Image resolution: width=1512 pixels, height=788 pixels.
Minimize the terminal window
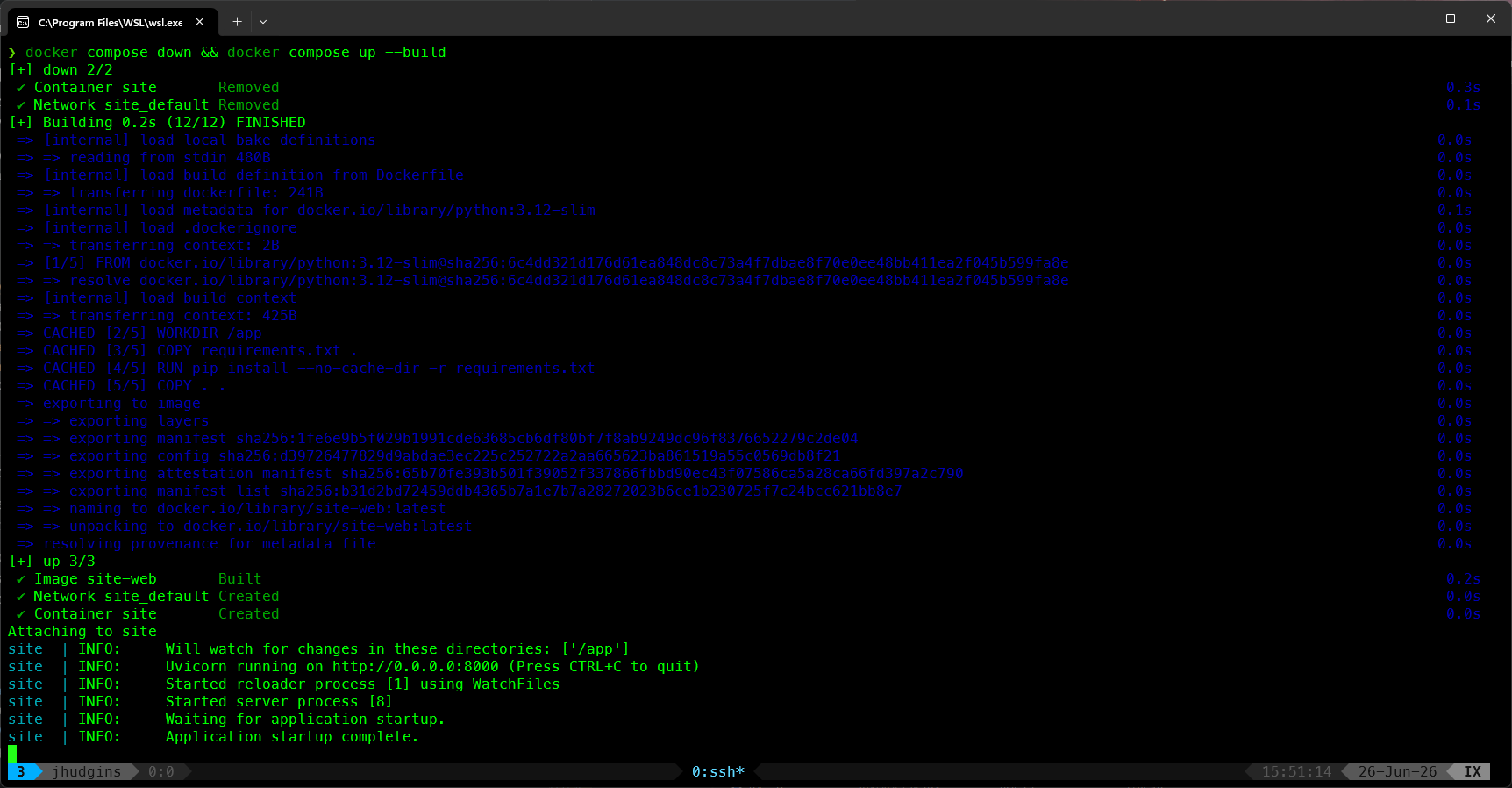pyautogui.click(x=1410, y=18)
